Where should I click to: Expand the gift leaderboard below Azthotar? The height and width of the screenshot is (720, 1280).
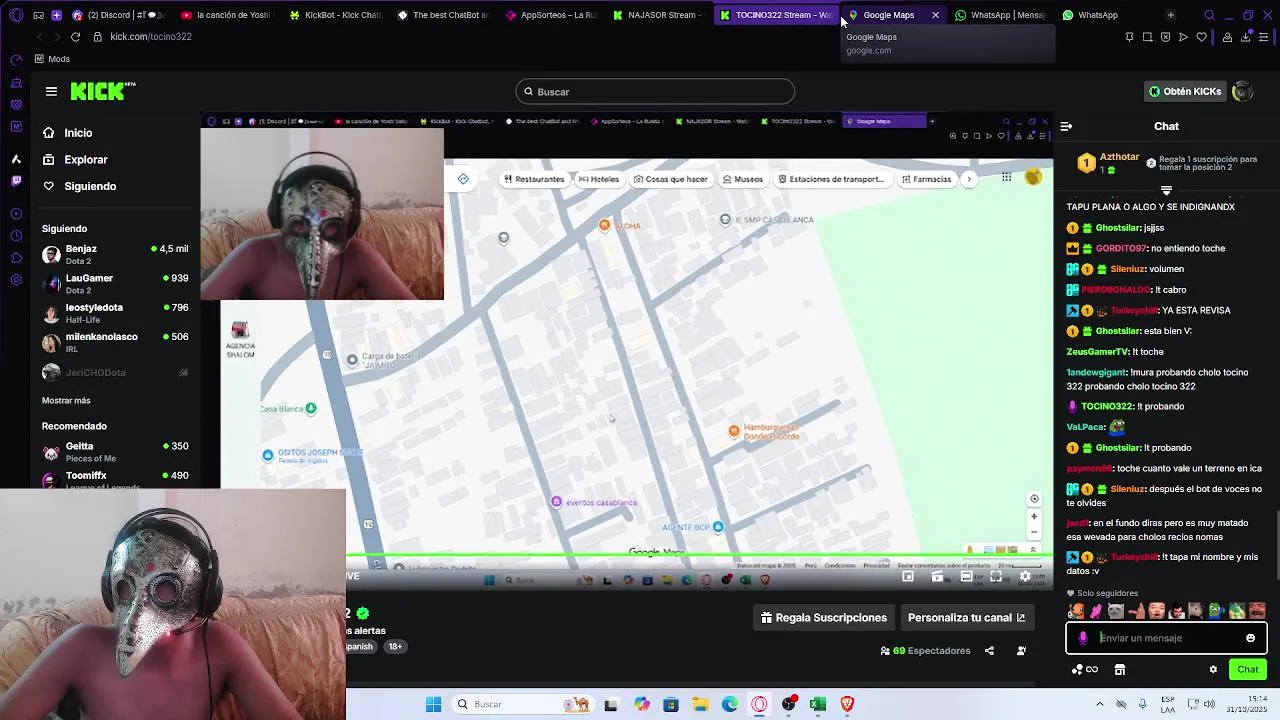[x=1166, y=190]
